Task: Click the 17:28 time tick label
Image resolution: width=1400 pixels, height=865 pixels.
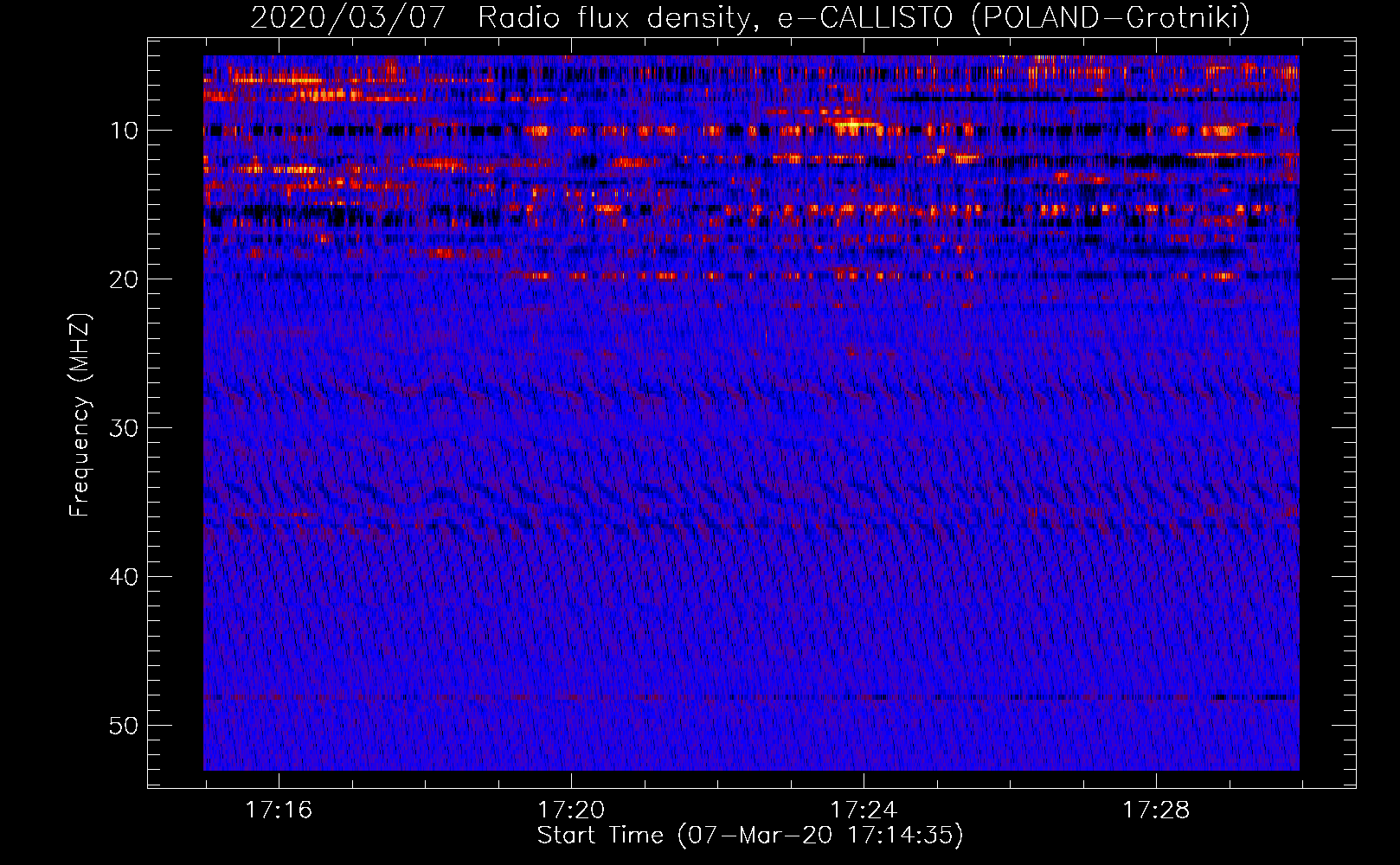Action: click(x=1156, y=811)
